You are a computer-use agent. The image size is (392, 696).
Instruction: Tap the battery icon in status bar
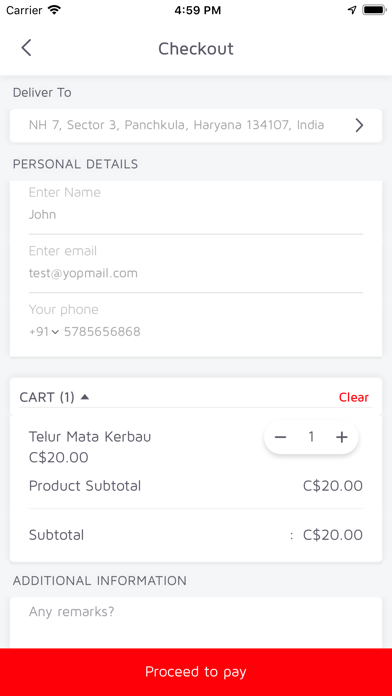tap(373, 10)
